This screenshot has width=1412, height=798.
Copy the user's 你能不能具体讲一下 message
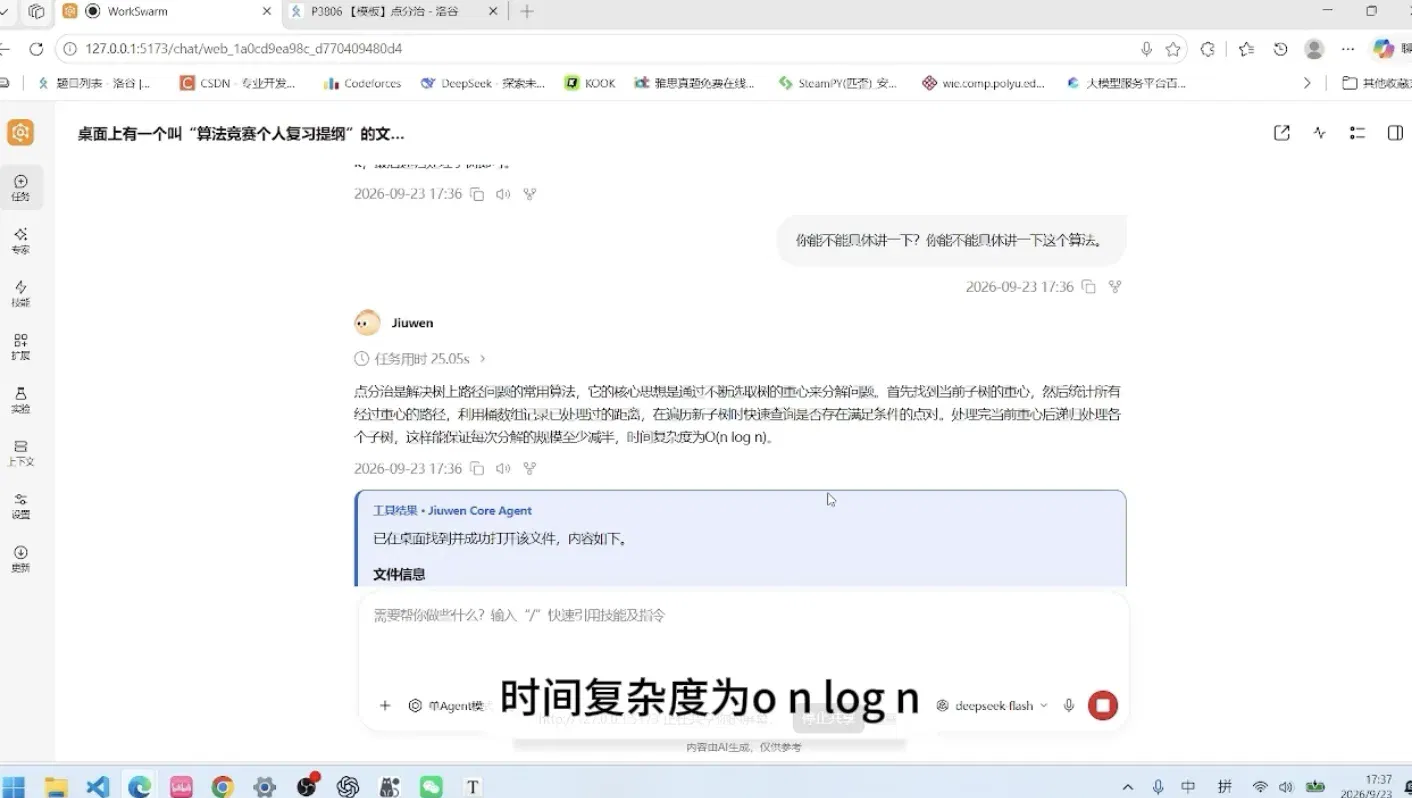1088,286
